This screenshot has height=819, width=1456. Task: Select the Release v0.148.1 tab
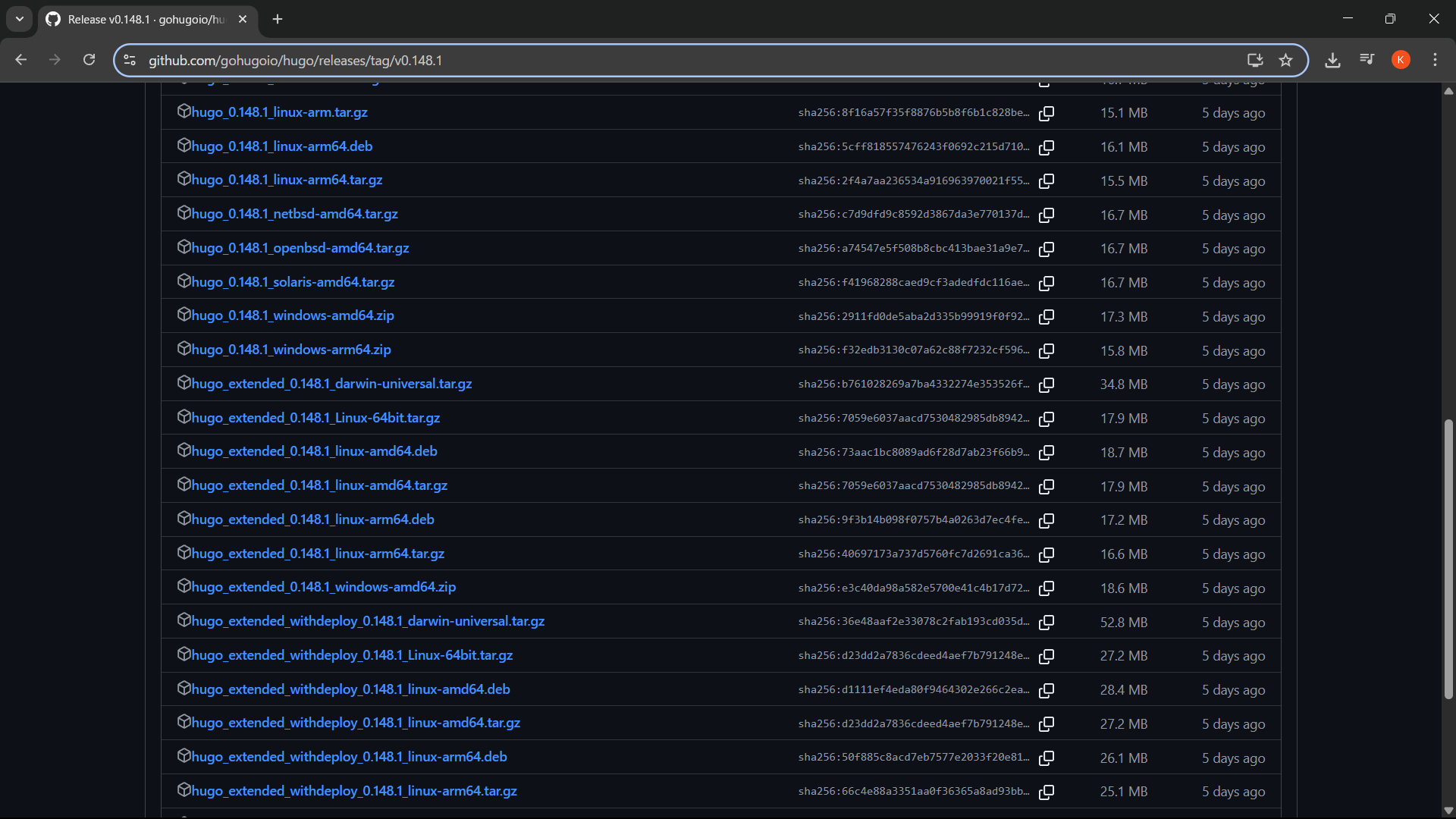coord(144,20)
